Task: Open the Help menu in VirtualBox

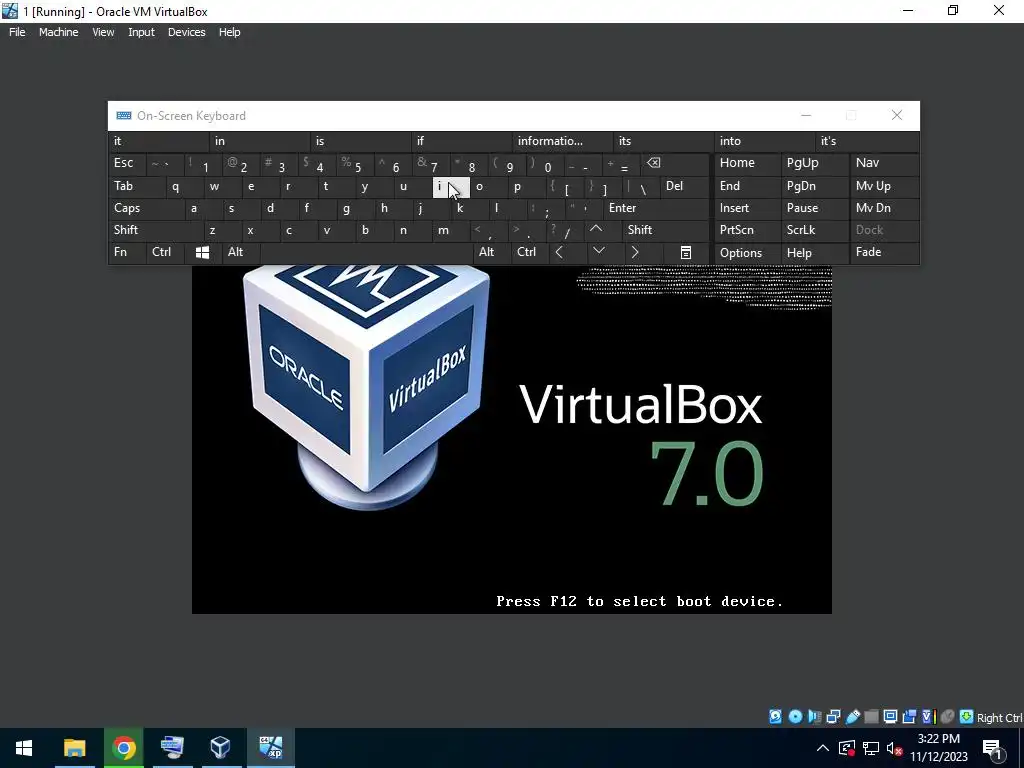Action: [229, 32]
